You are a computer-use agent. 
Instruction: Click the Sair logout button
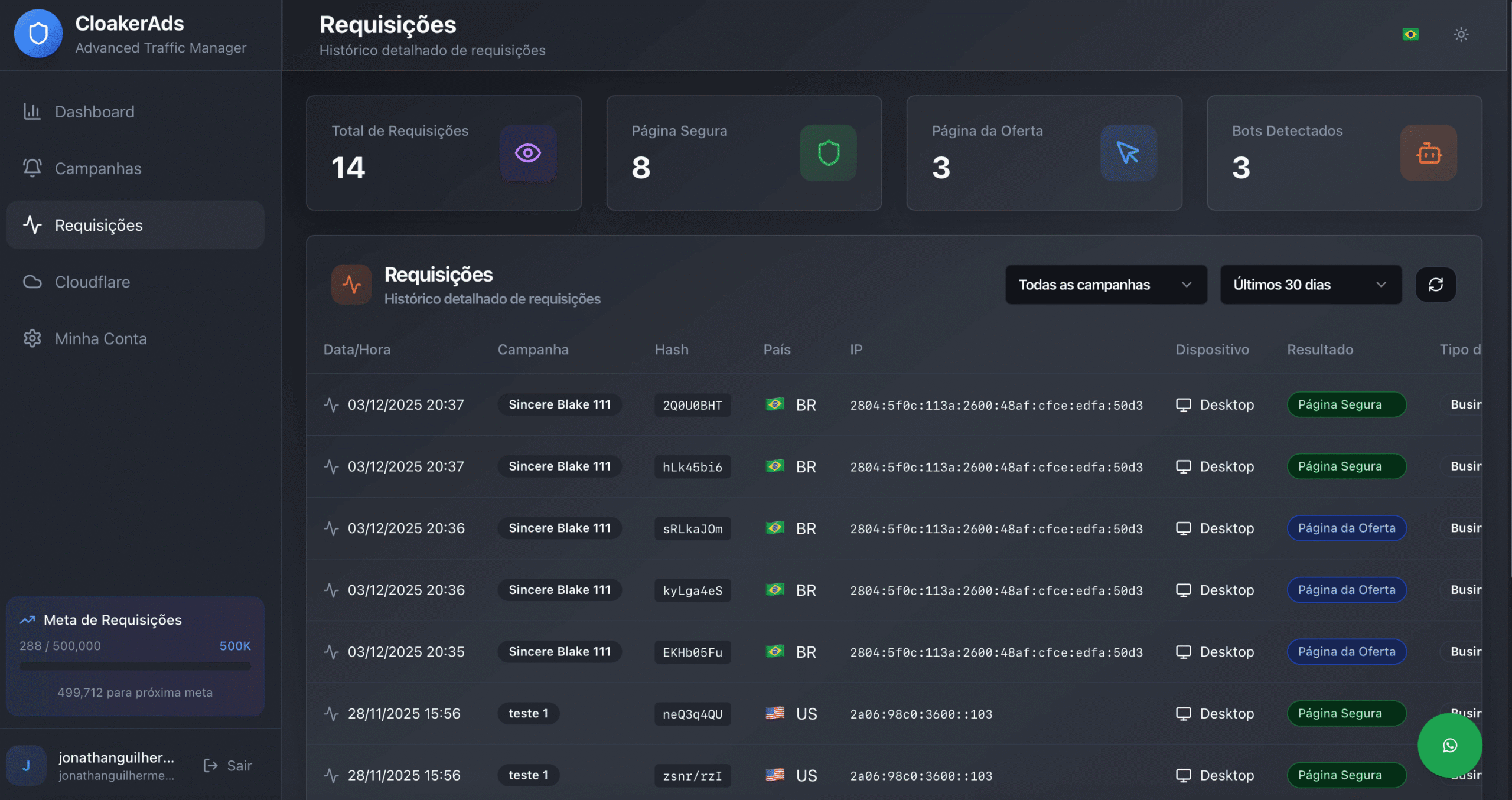click(x=228, y=765)
